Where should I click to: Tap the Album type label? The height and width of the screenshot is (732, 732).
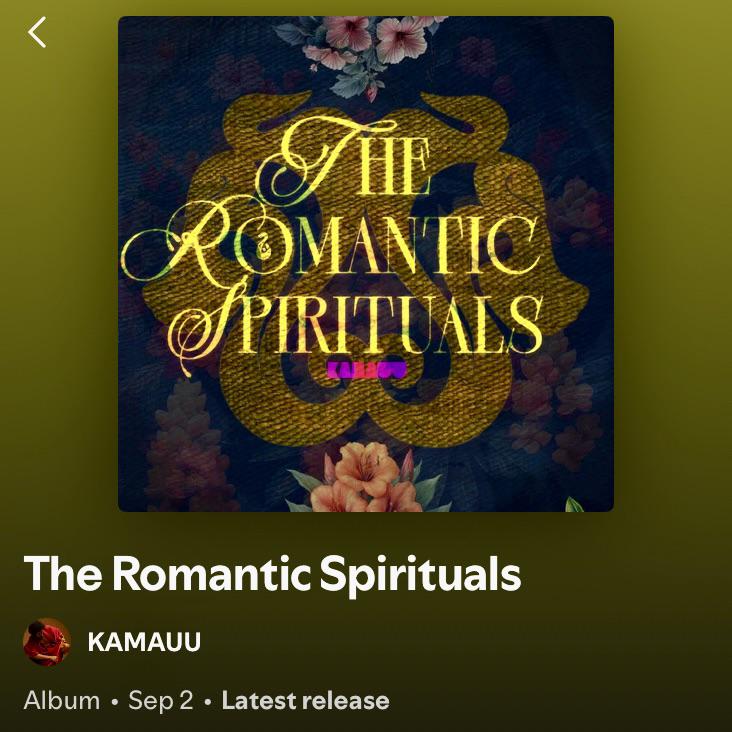coord(62,701)
